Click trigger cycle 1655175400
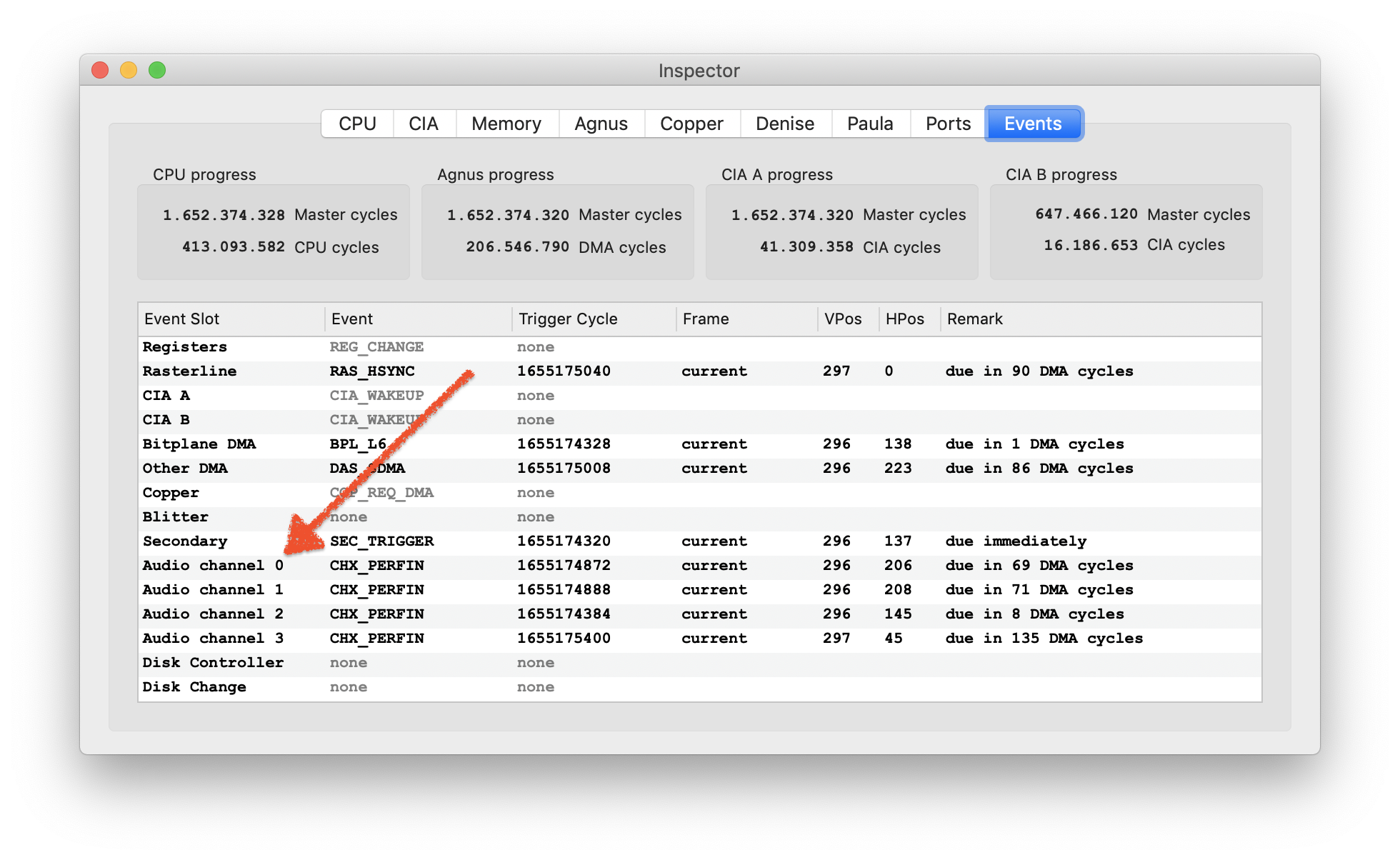Screen dimensions: 1400x860 coord(564,639)
